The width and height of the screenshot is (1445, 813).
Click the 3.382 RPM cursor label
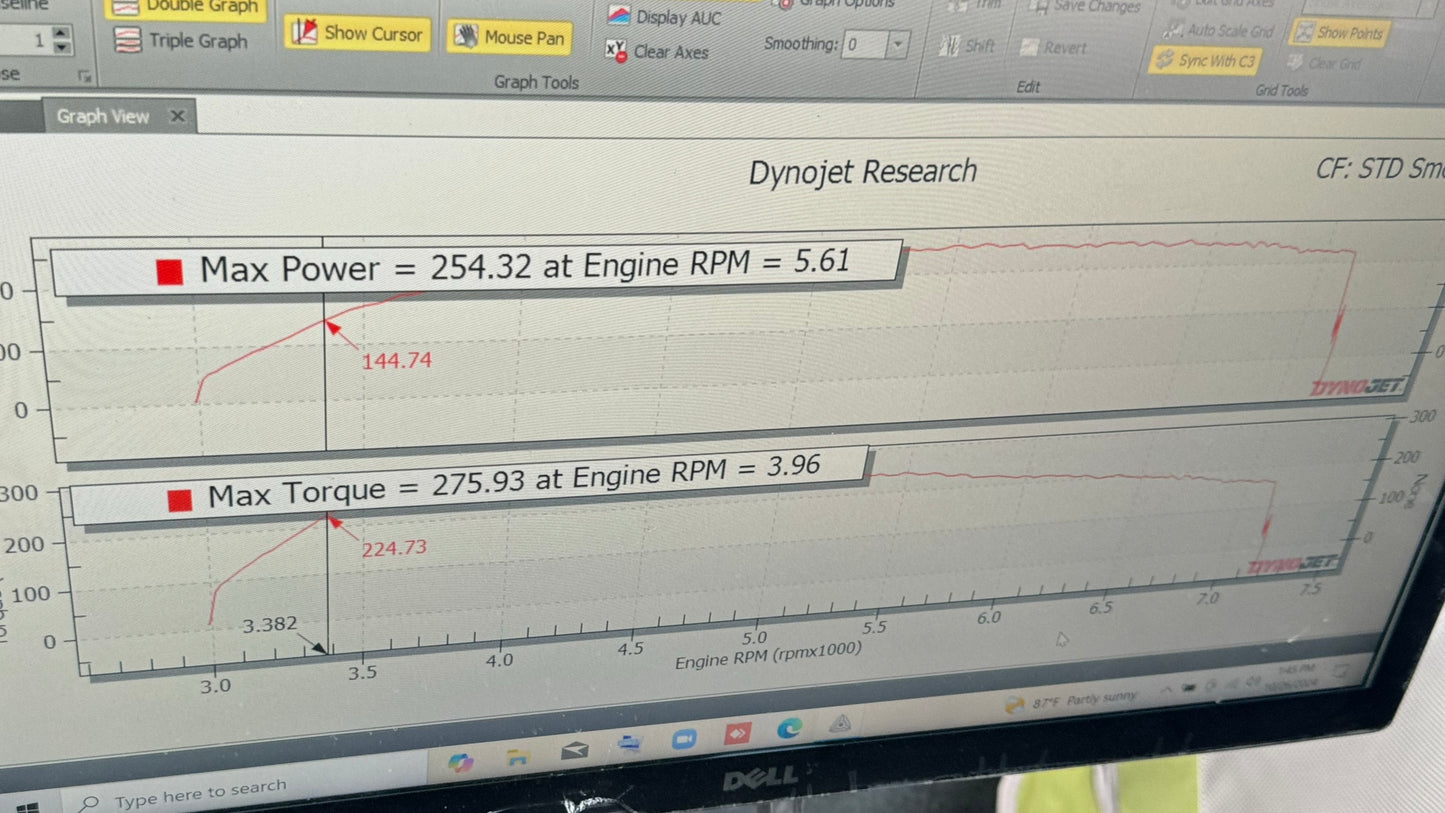(270, 624)
